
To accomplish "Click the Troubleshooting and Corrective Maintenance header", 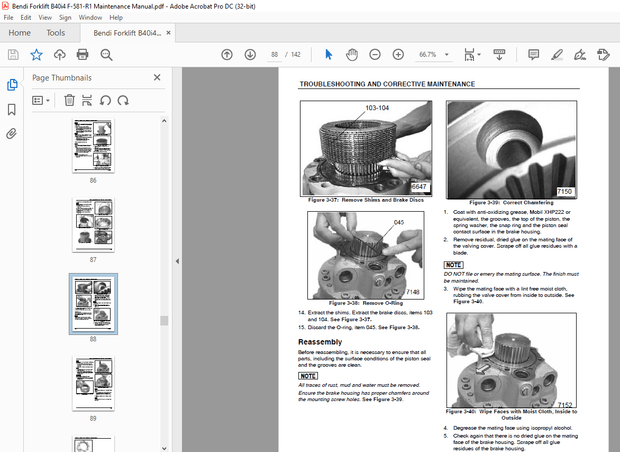I will (387, 84).
